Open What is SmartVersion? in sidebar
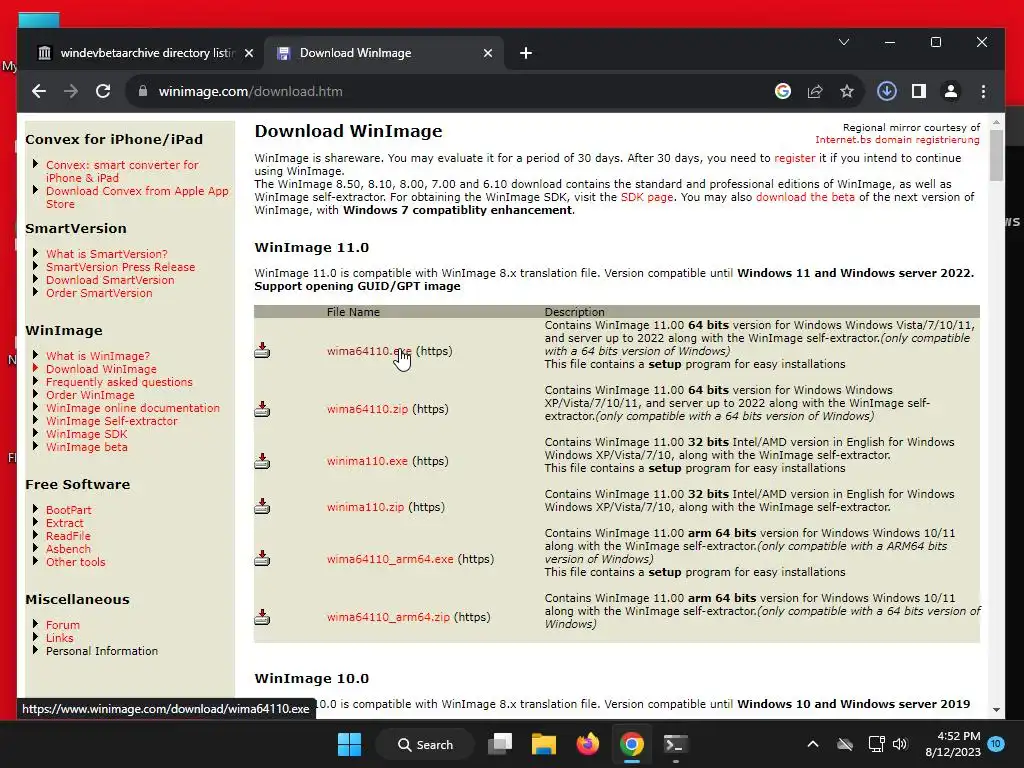 click(x=106, y=254)
